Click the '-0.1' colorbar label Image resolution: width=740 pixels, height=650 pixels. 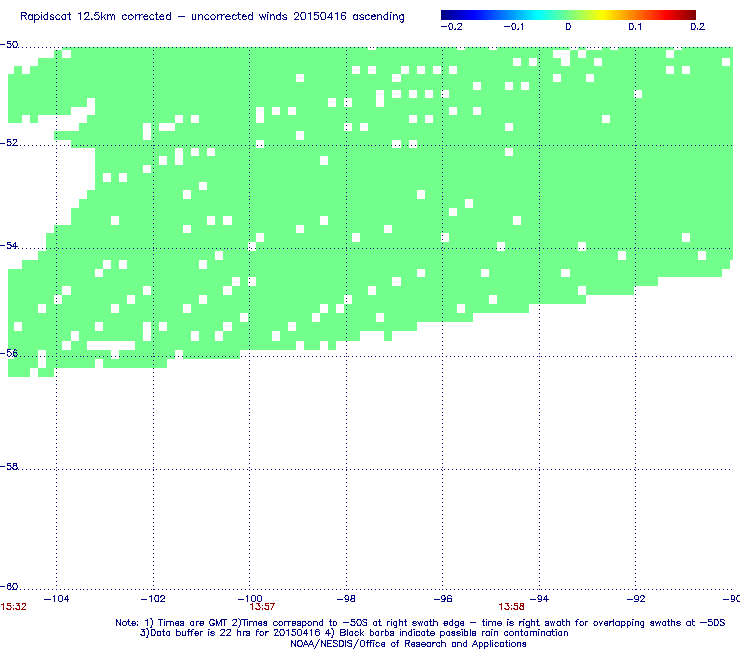(x=513, y=27)
